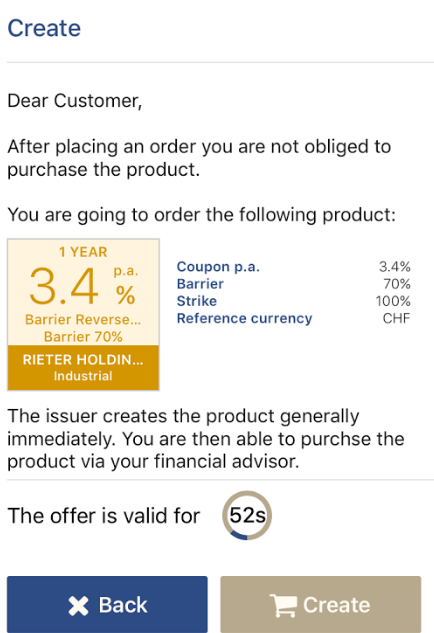Click the 52s countdown timer circle
Image resolution: width=434 pixels, height=633 pixels.
(247, 516)
